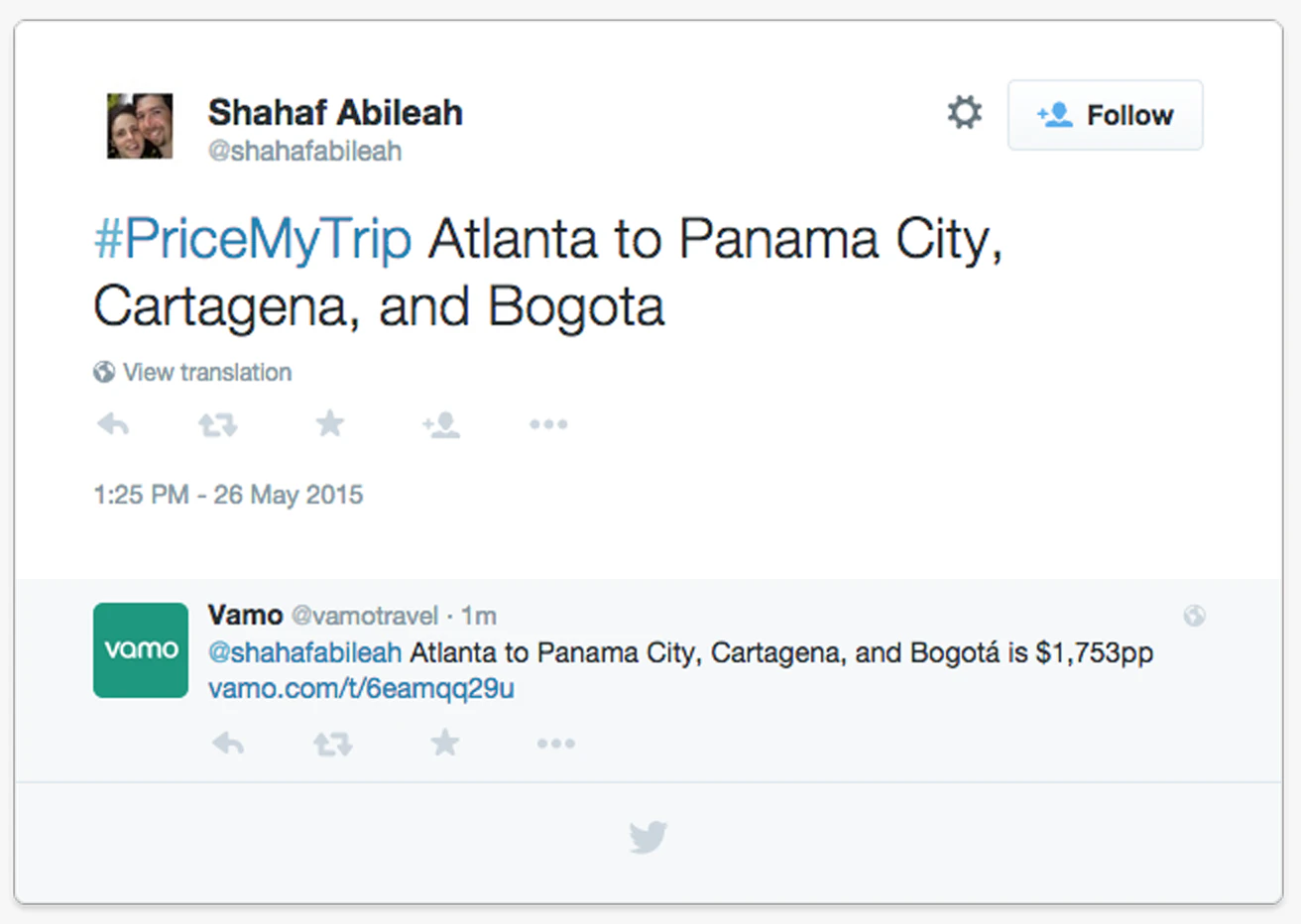Retweet the Vamo reply

click(x=333, y=744)
